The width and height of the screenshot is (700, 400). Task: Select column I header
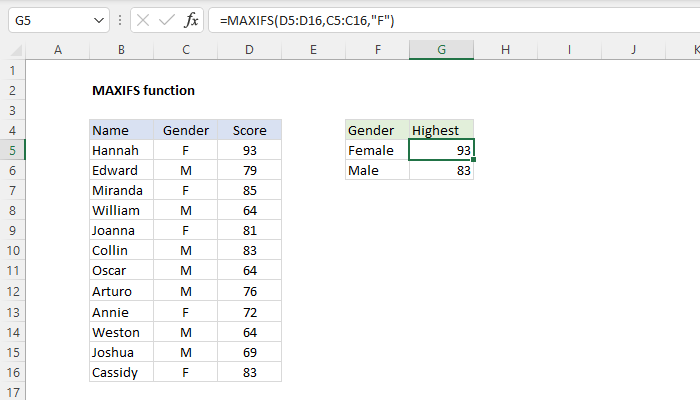point(569,50)
